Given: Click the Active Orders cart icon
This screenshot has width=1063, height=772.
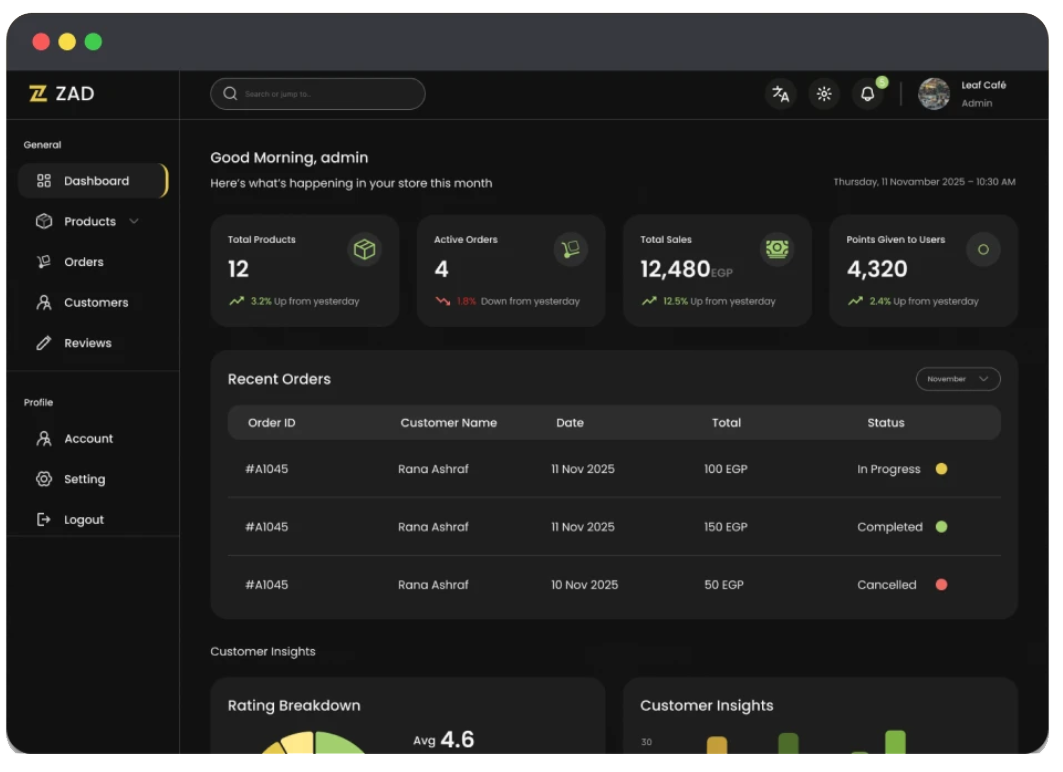Looking at the screenshot, I should point(571,250).
